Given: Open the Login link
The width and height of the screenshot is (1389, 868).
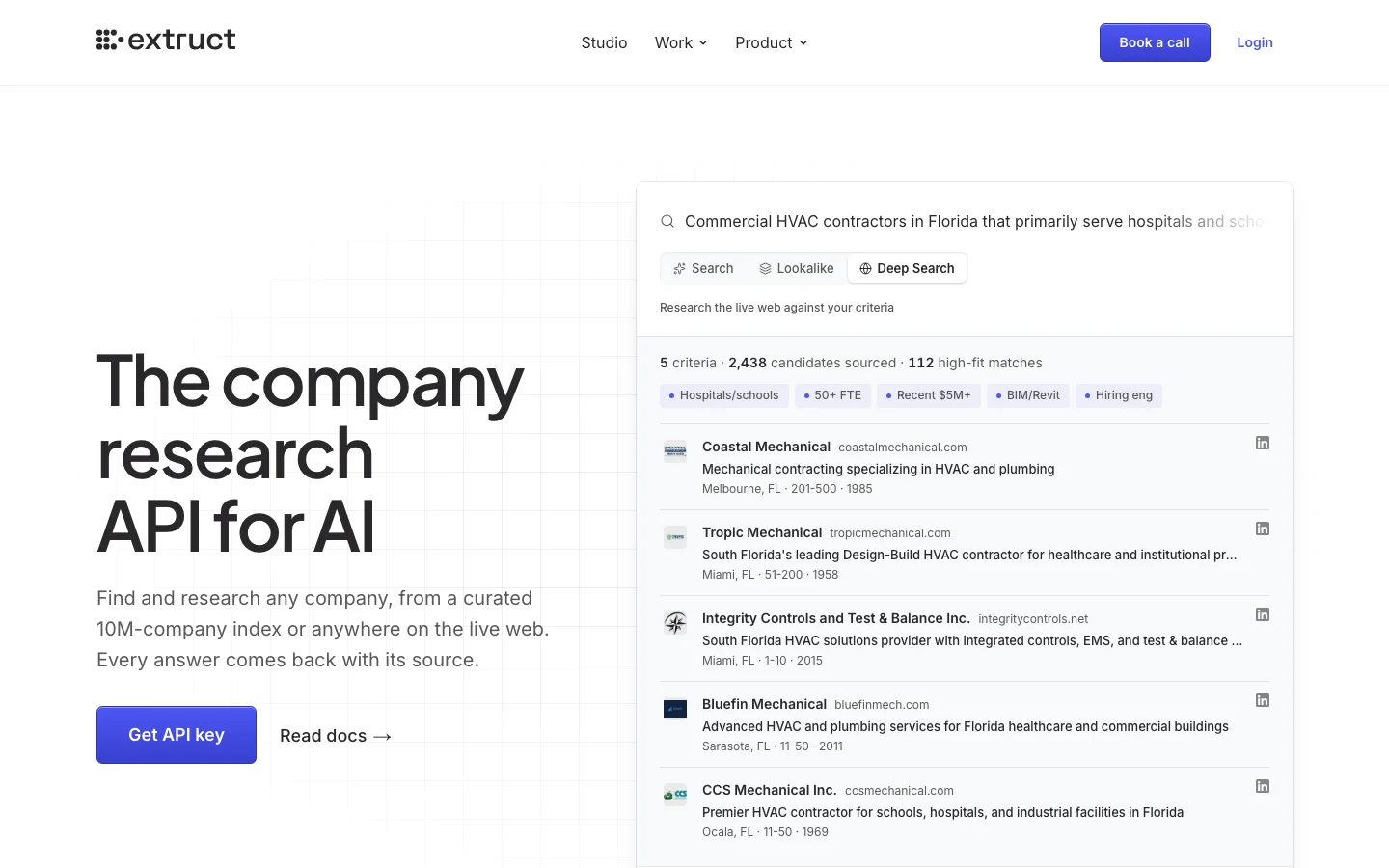Looking at the screenshot, I should pos(1255,42).
